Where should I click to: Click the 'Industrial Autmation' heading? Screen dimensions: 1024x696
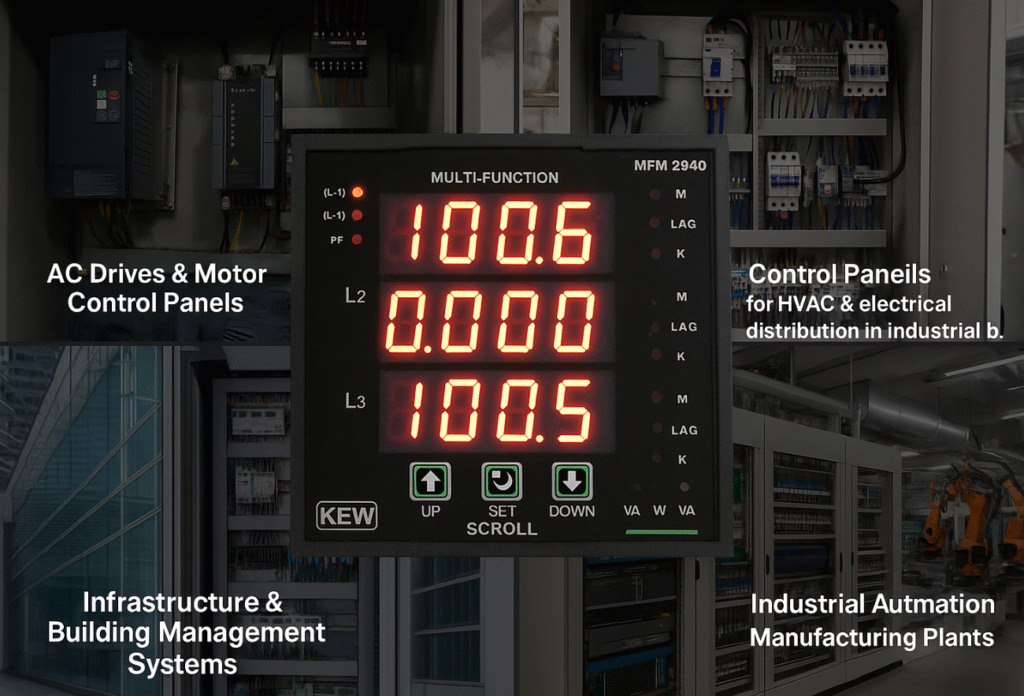872,604
